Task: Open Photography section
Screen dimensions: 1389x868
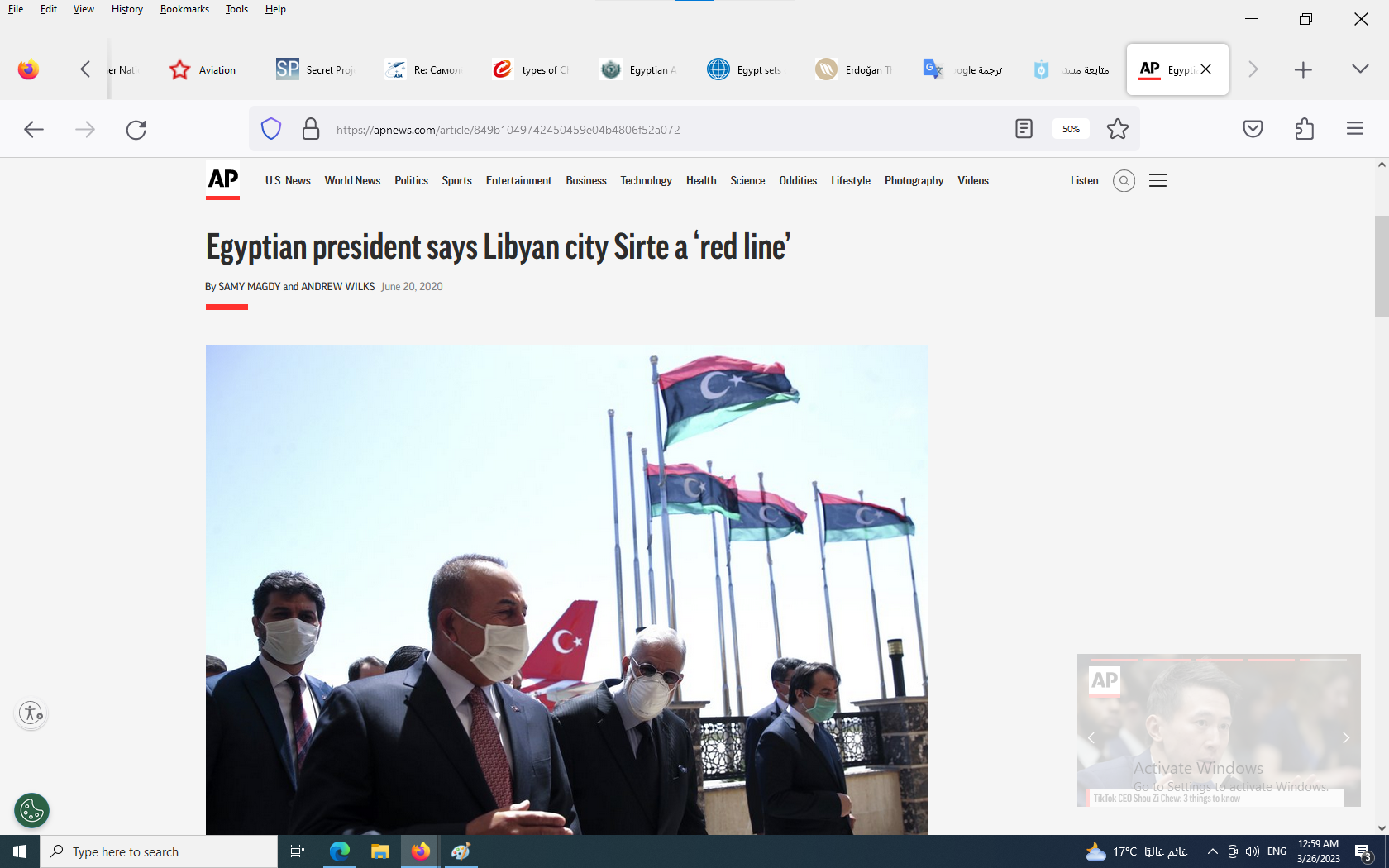Action: click(914, 180)
